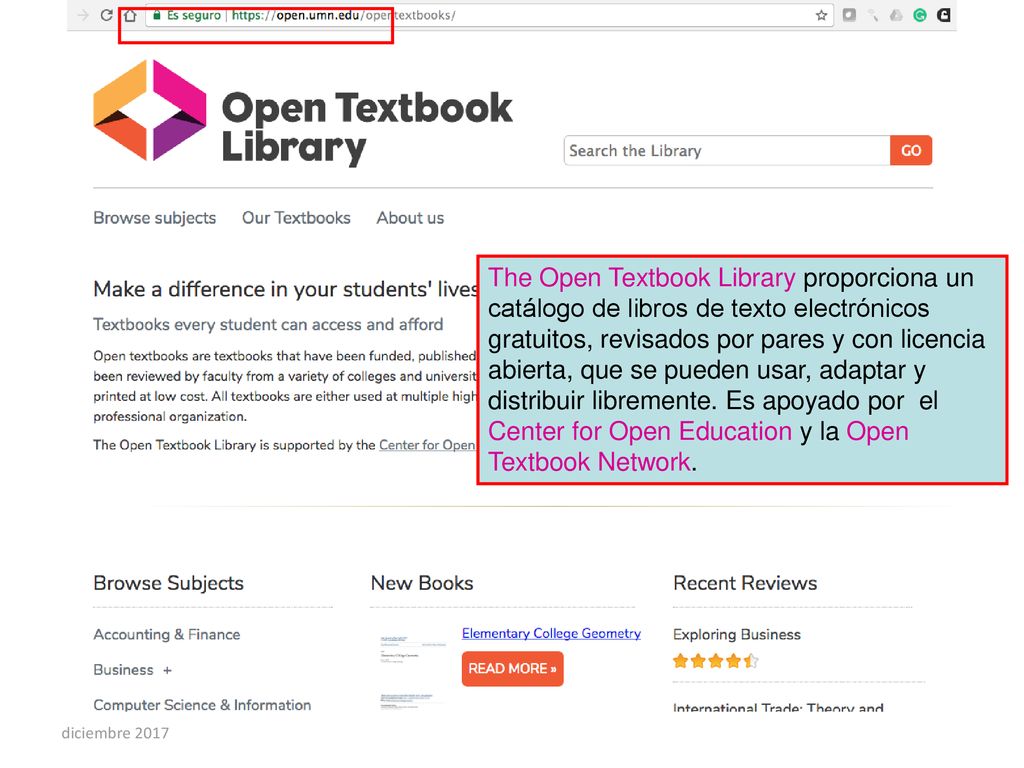
Task: Click the READ MORE button
Action: [513, 669]
